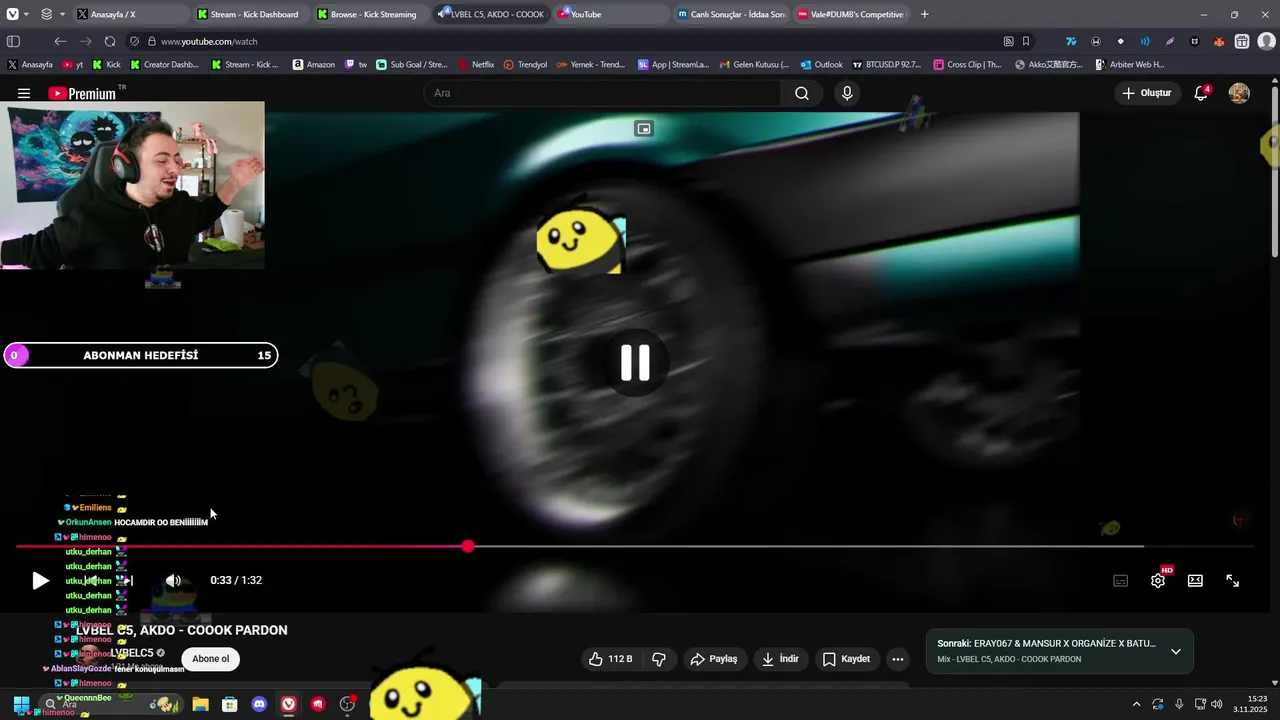The width and height of the screenshot is (1280, 720).
Task: Bookmark this page with bookmark icon
Action: tap(1026, 41)
